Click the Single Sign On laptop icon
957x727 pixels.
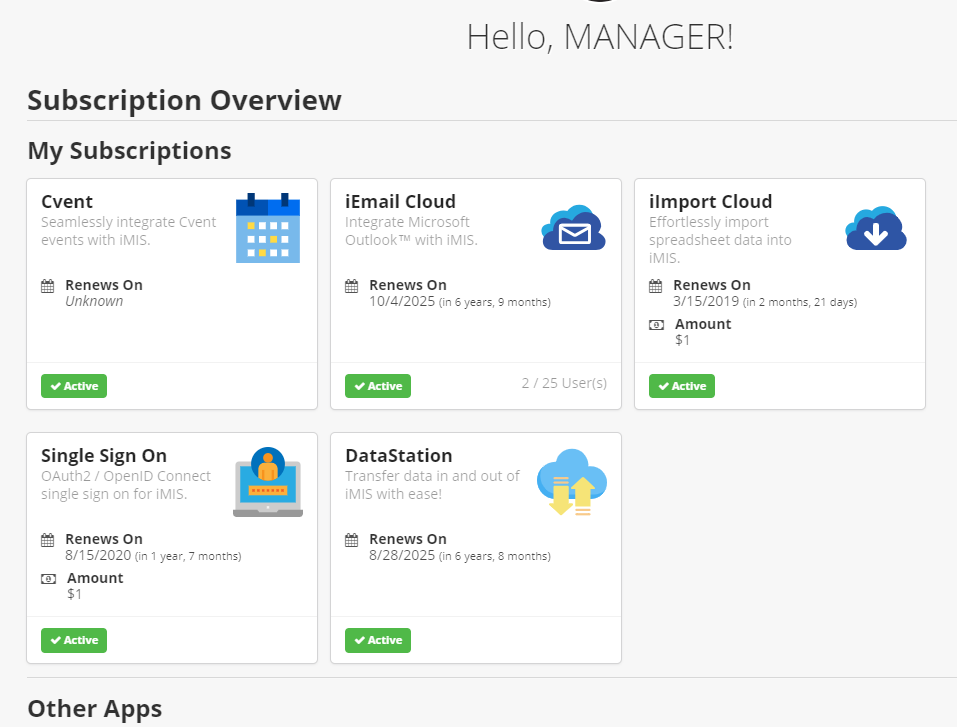click(267, 482)
